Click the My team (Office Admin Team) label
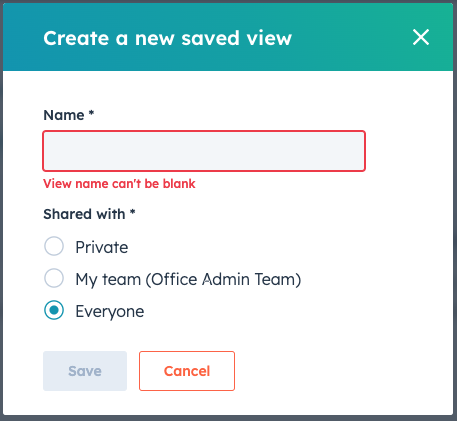Viewport: 457px width, 421px height. [188, 279]
